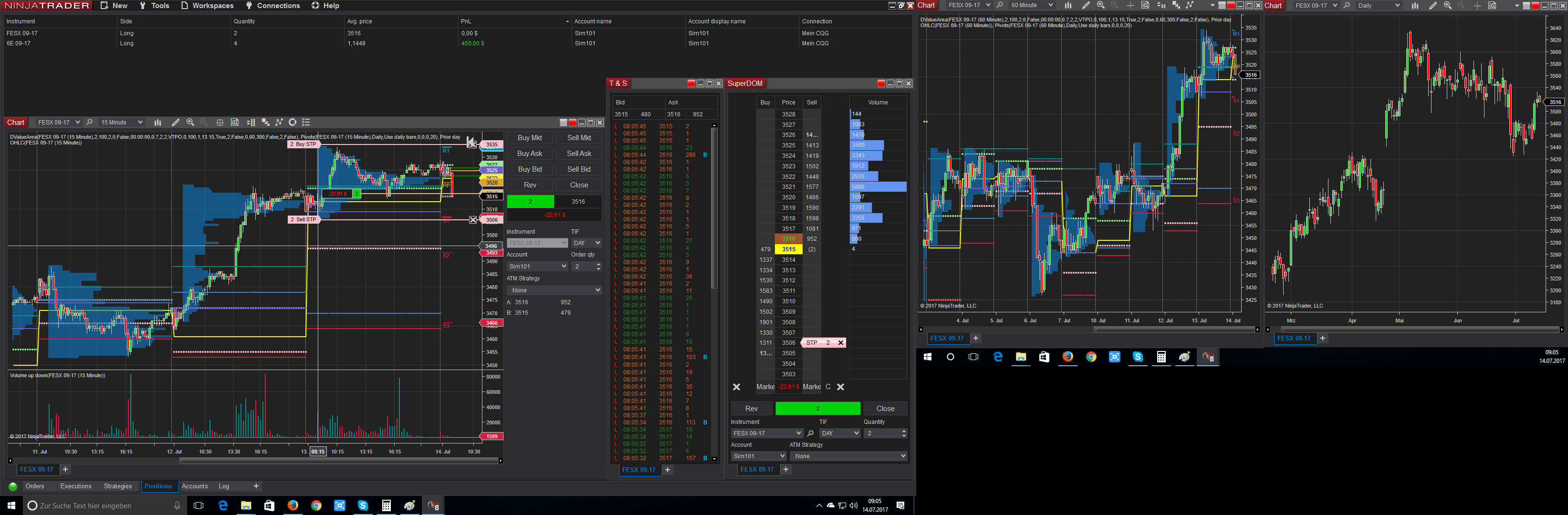The height and width of the screenshot is (515, 1568).
Task: Open SuperDOM TIF dropdown showing DAY
Action: [839, 433]
